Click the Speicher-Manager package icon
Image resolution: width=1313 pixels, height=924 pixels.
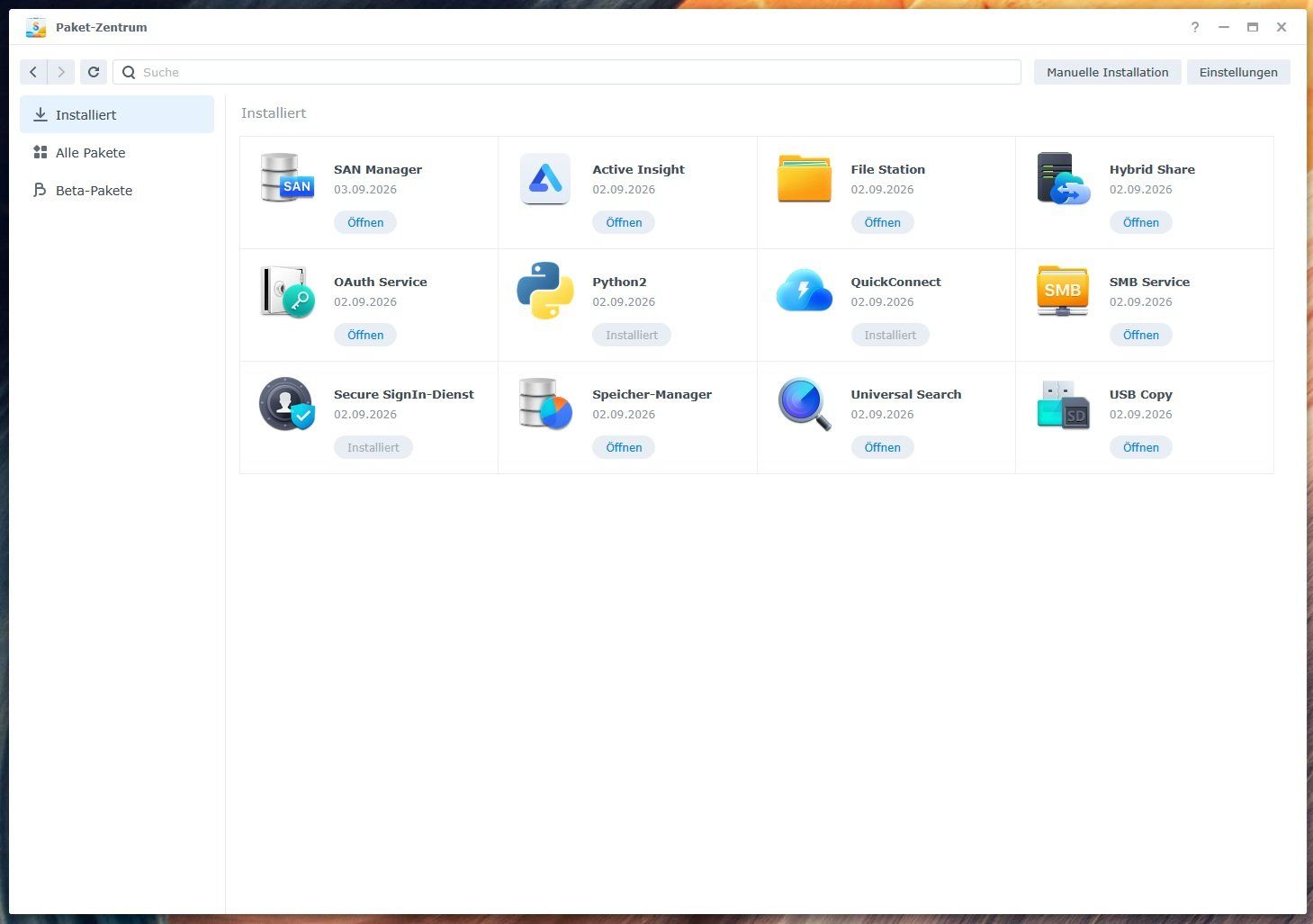(x=545, y=403)
